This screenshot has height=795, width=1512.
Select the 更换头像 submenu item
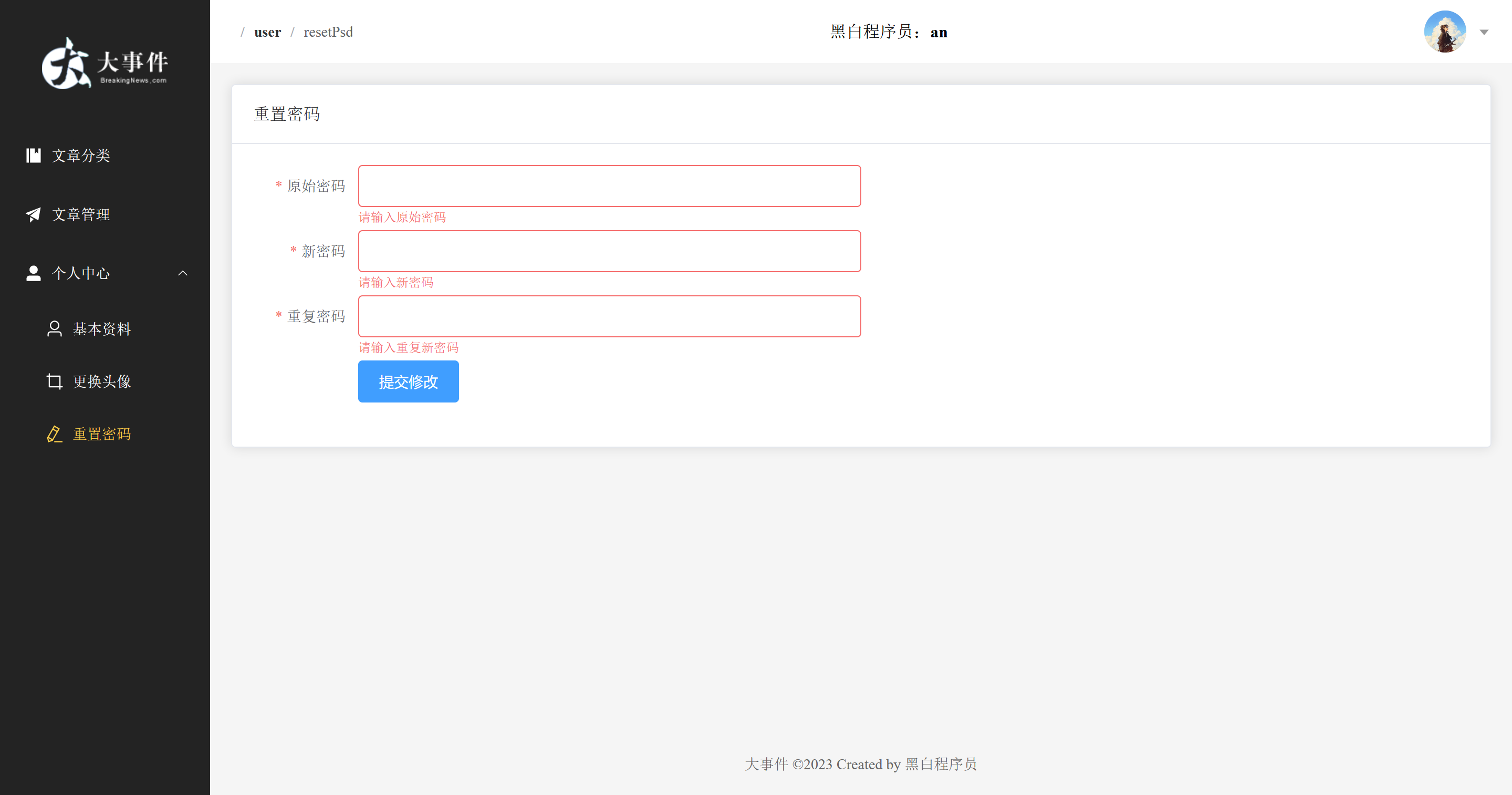click(101, 381)
